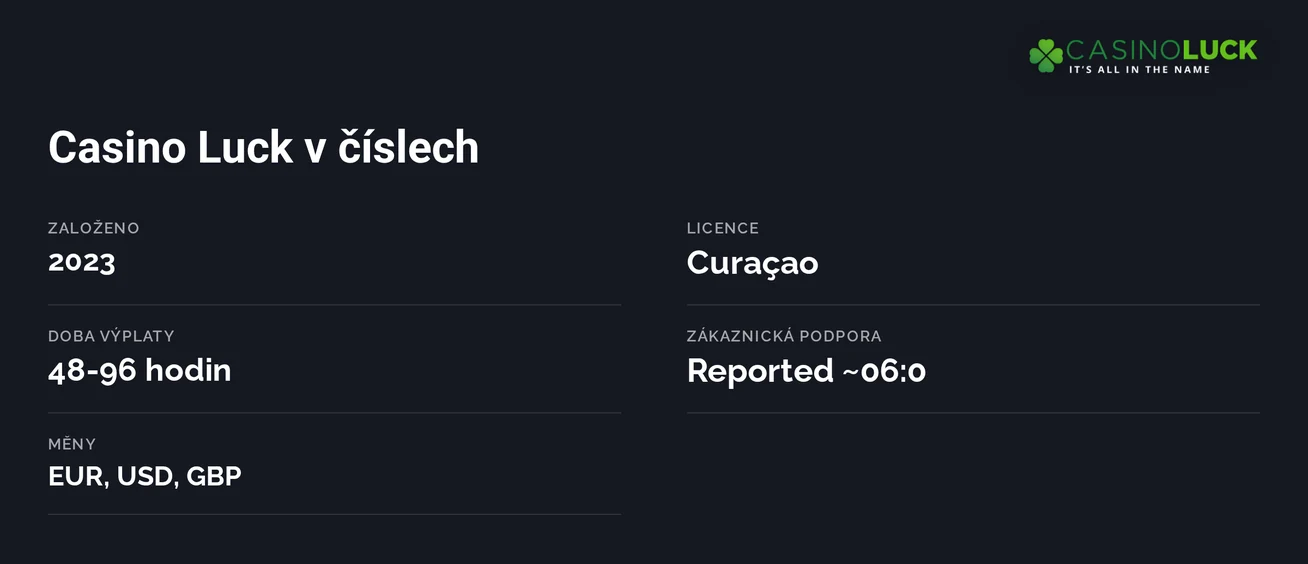Click the divider line under 2023
1308x564 pixels.
click(x=334, y=305)
